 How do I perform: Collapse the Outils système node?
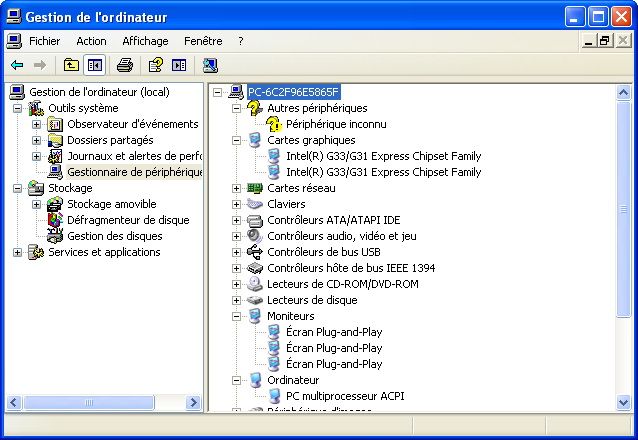17,108
